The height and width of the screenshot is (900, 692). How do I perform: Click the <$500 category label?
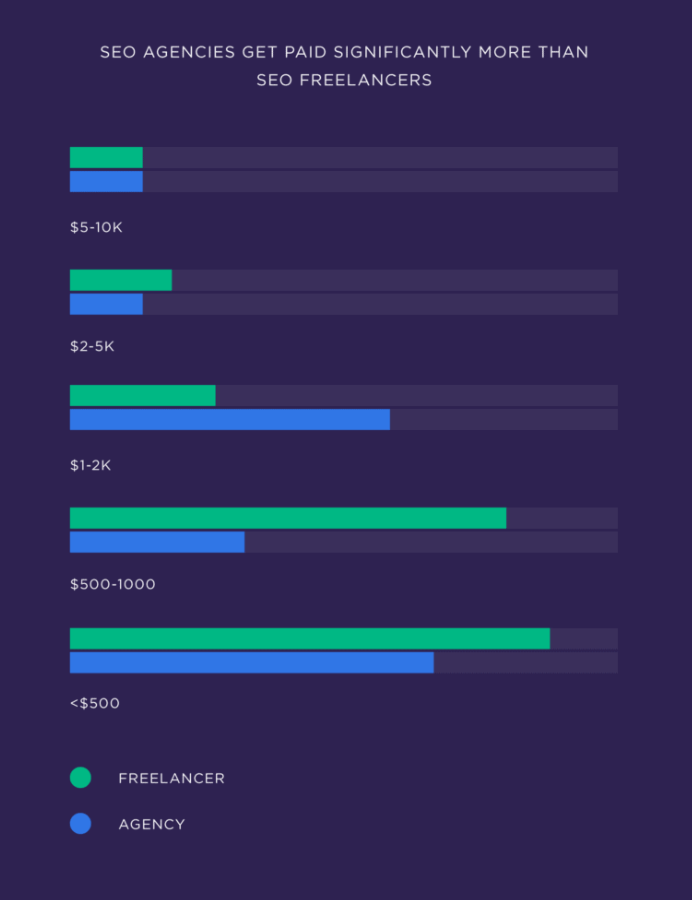tap(95, 703)
